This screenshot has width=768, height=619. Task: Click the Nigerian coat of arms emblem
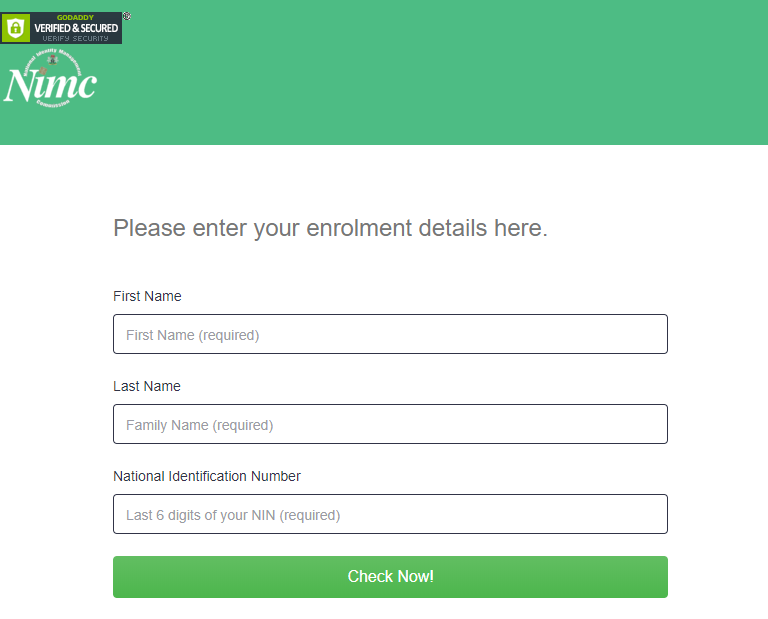click(x=53, y=60)
